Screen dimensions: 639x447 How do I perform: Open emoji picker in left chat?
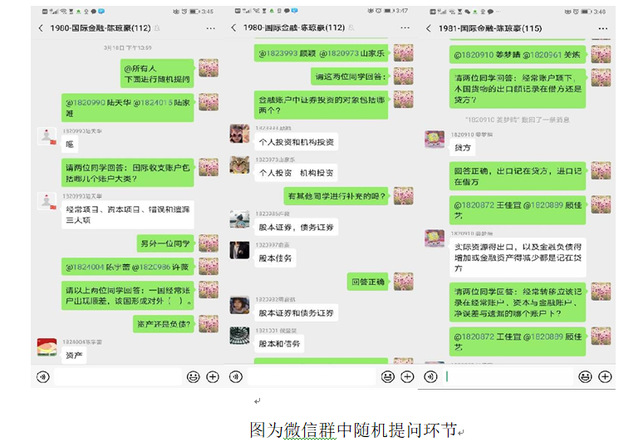pos(193,377)
